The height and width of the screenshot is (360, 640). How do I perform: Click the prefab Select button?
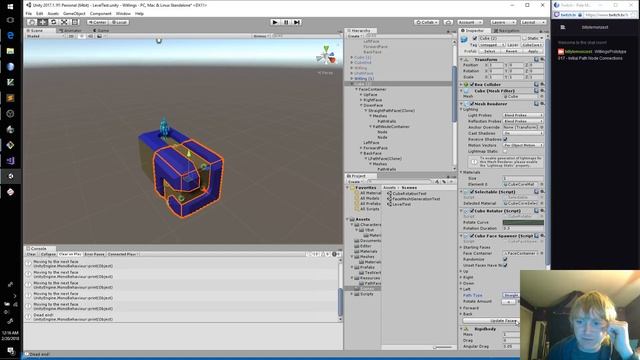pos(489,51)
